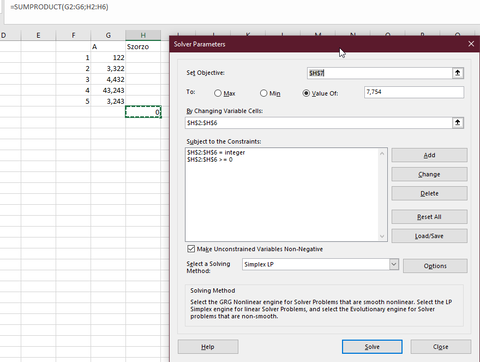Select the Value Of radio button
Image resolution: width=480 pixels, height=362 pixels.
(x=306, y=93)
